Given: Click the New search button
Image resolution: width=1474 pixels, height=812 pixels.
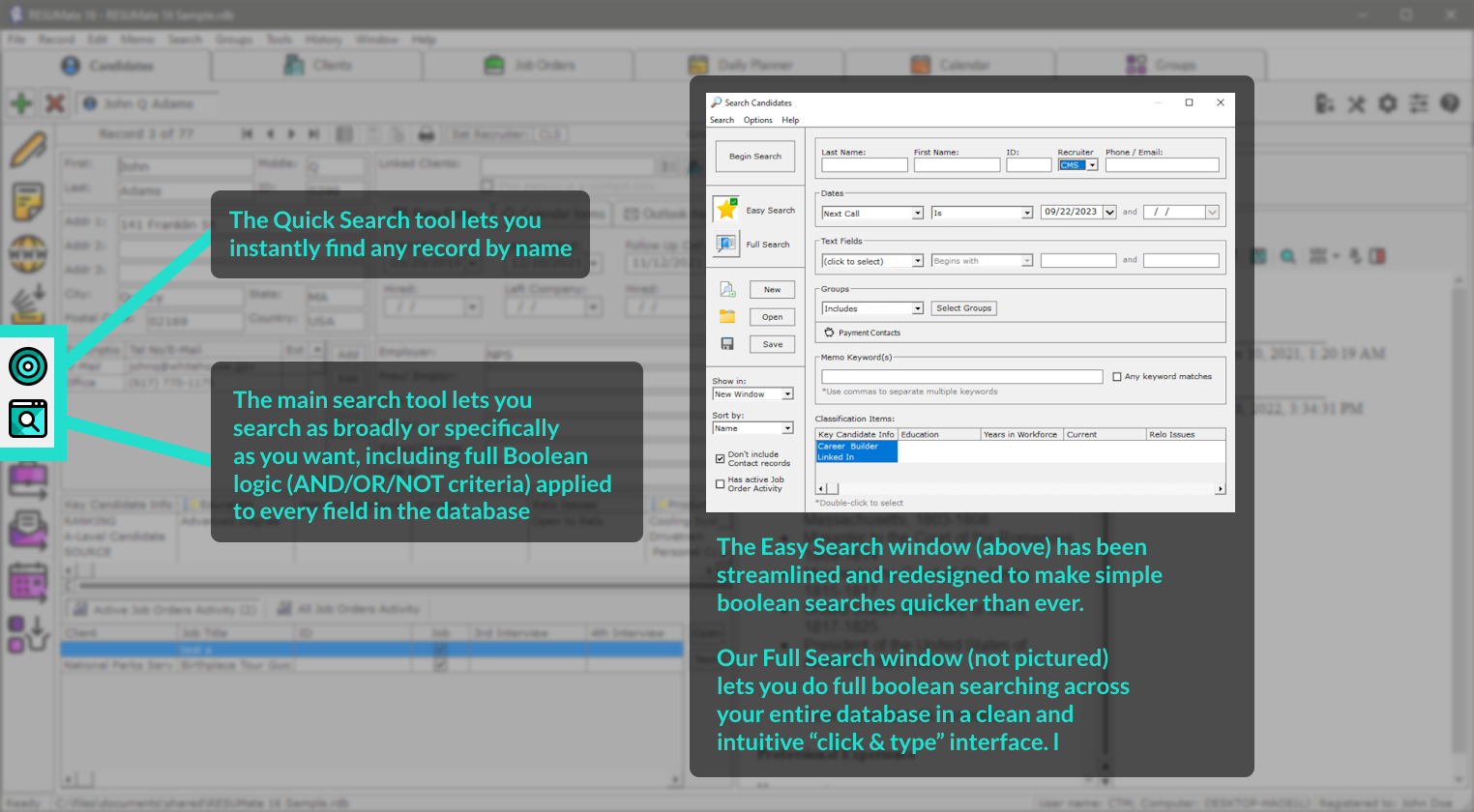Looking at the screenshot, I should [x=772, y=289].
